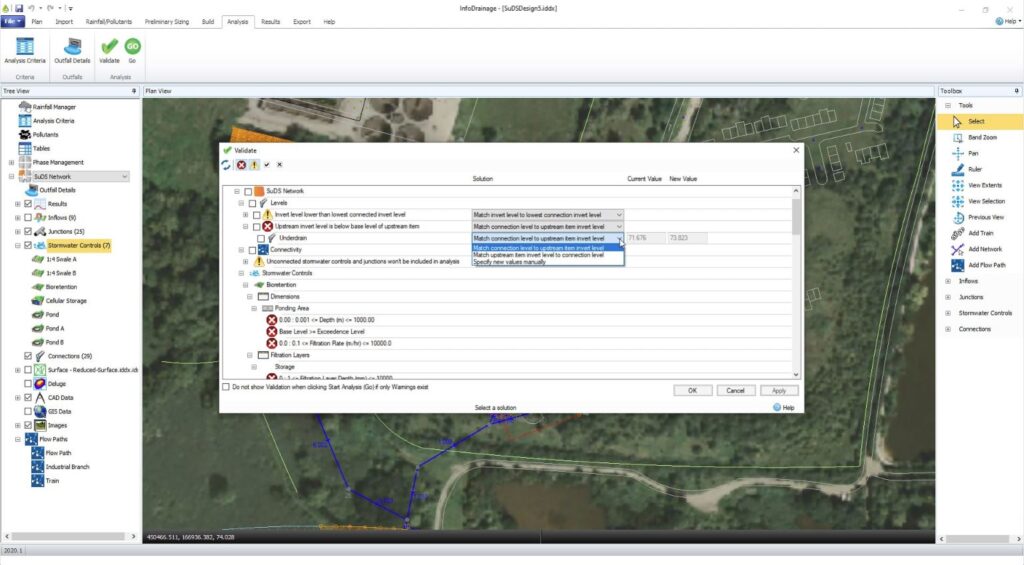
Task: Switch to Rainfall/Pollutants ribbon tab
Action: (x=108, y=22)
